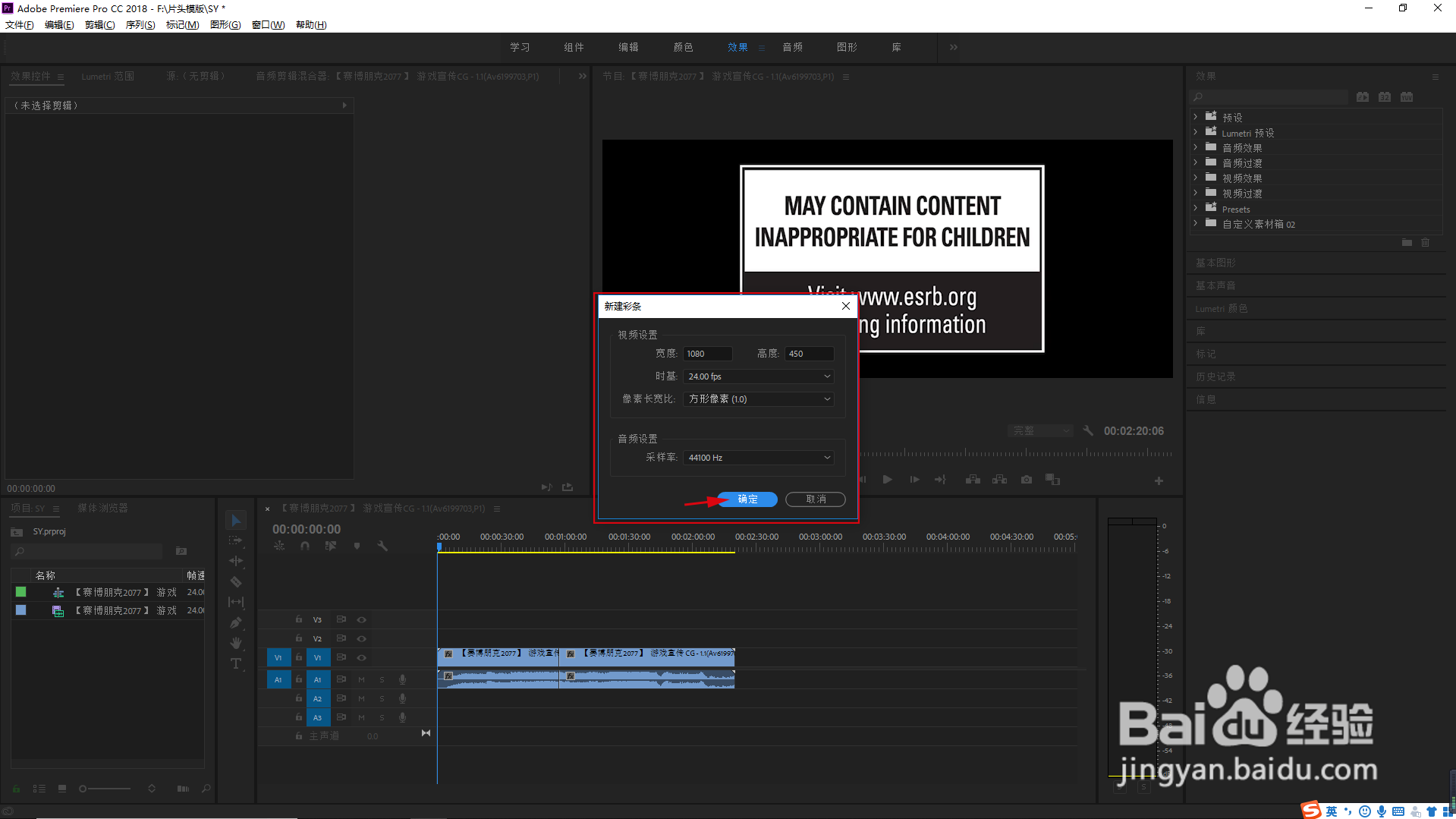1456x819 pixels.
Task: Switch project panel to Icon View
Action: tap(62, 789)
